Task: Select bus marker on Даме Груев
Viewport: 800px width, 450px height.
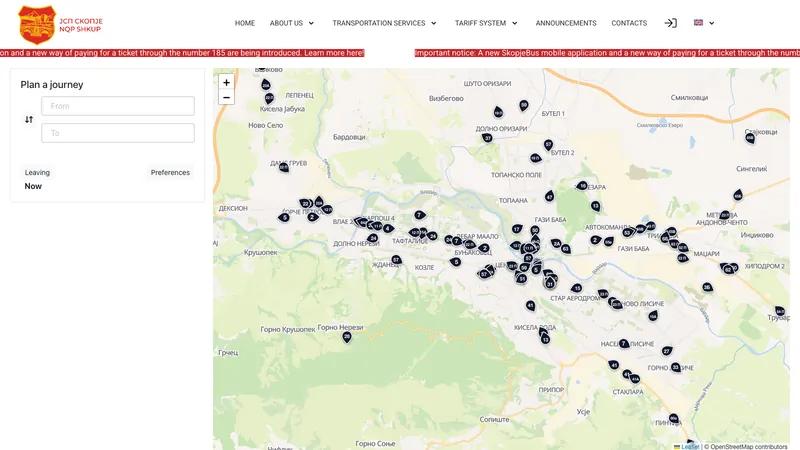Action: [284, 167]
